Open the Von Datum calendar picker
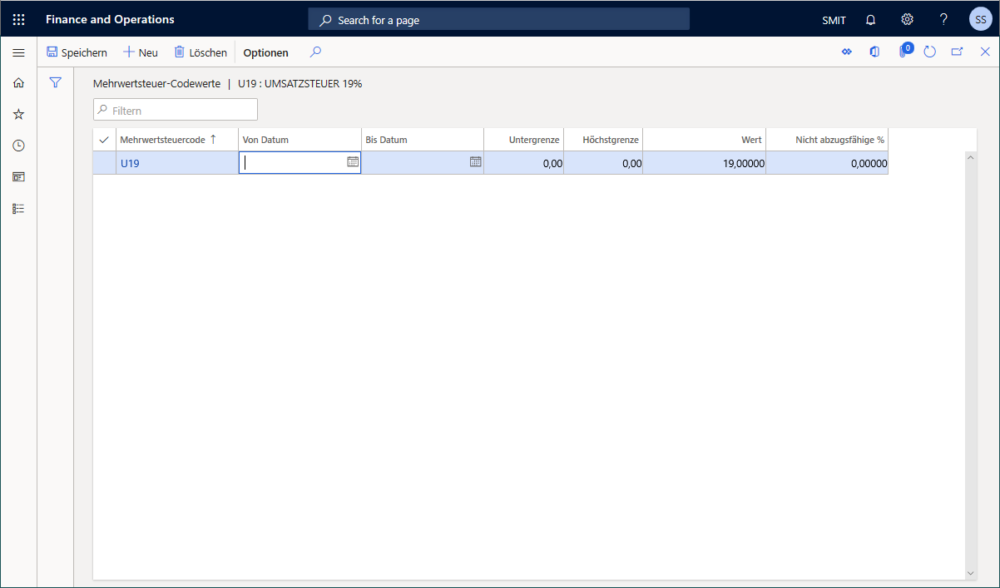Screen dimensions: 1000x588 click(352, 162)
